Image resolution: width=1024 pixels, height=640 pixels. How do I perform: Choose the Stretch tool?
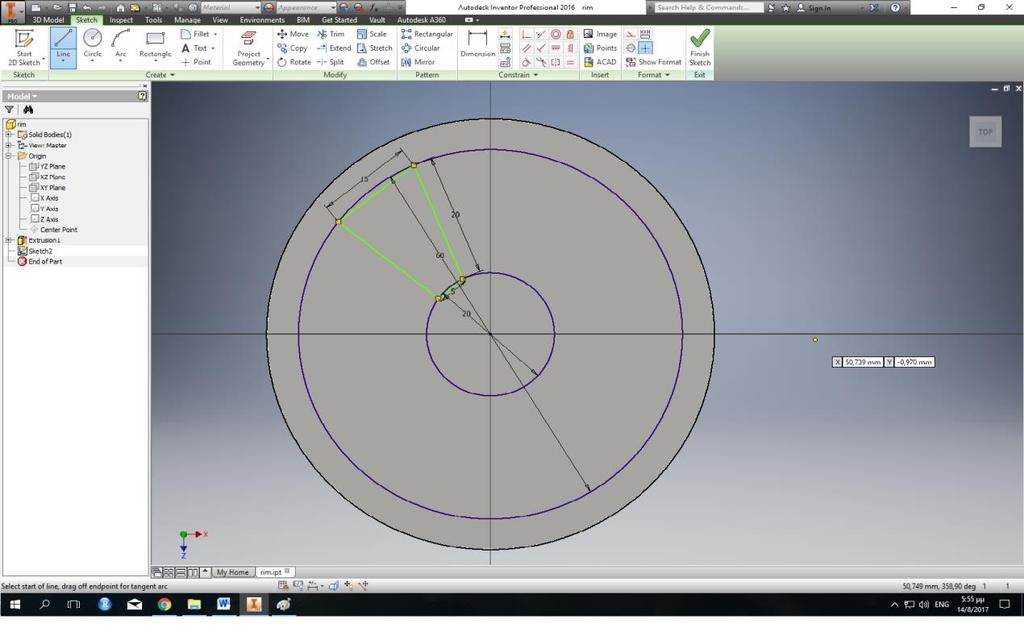[374, 48]
